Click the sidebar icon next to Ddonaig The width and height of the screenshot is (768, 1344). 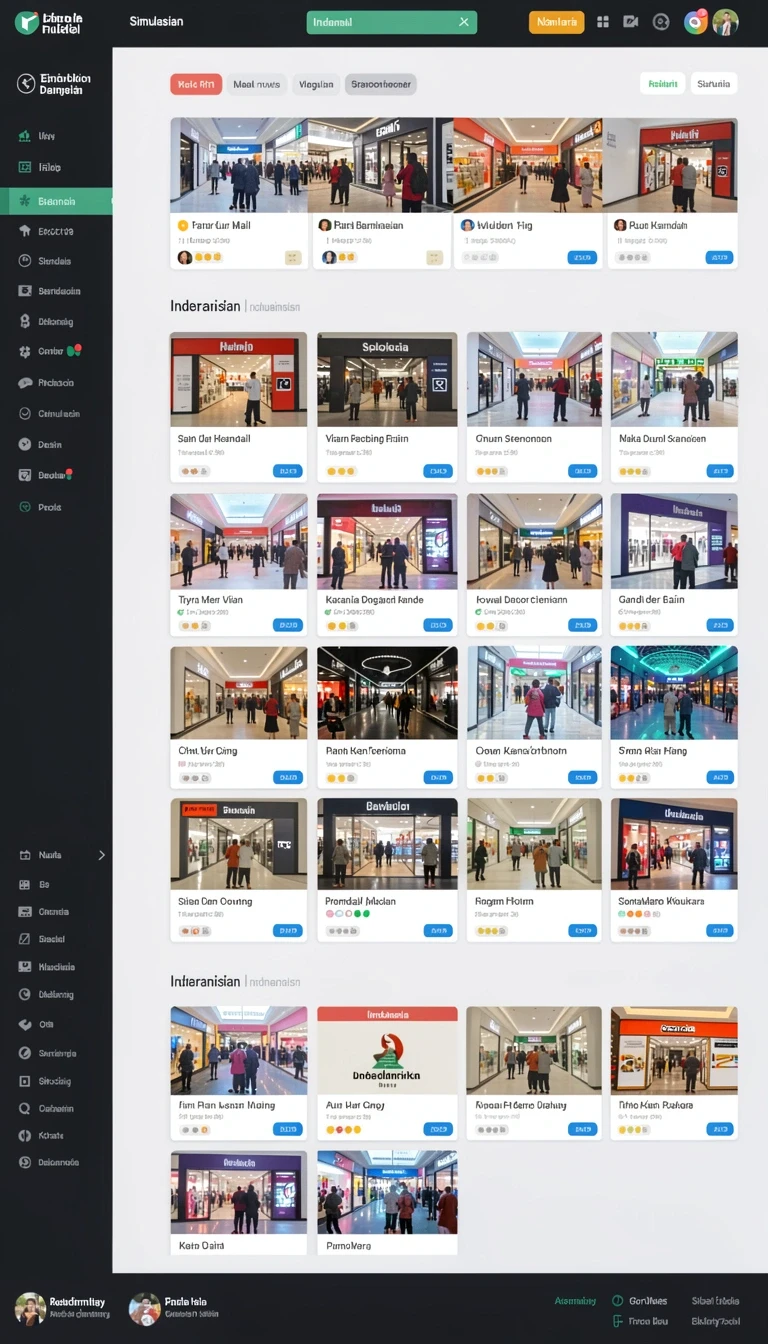(25, 322)
